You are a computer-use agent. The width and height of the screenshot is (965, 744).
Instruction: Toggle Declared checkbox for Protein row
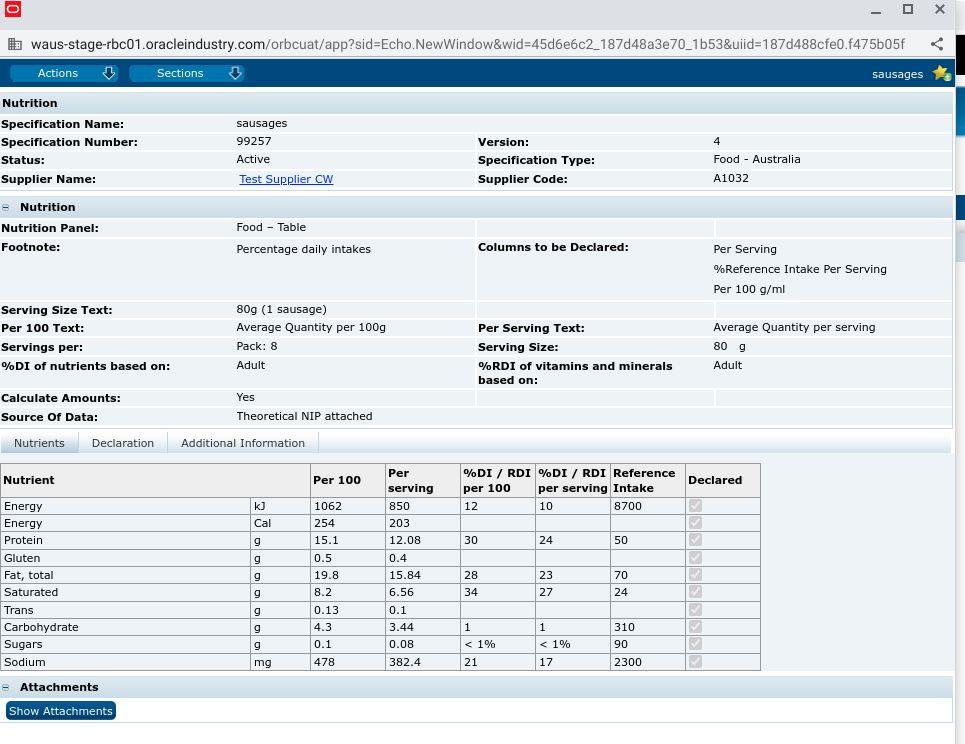(x=695, y=540)
